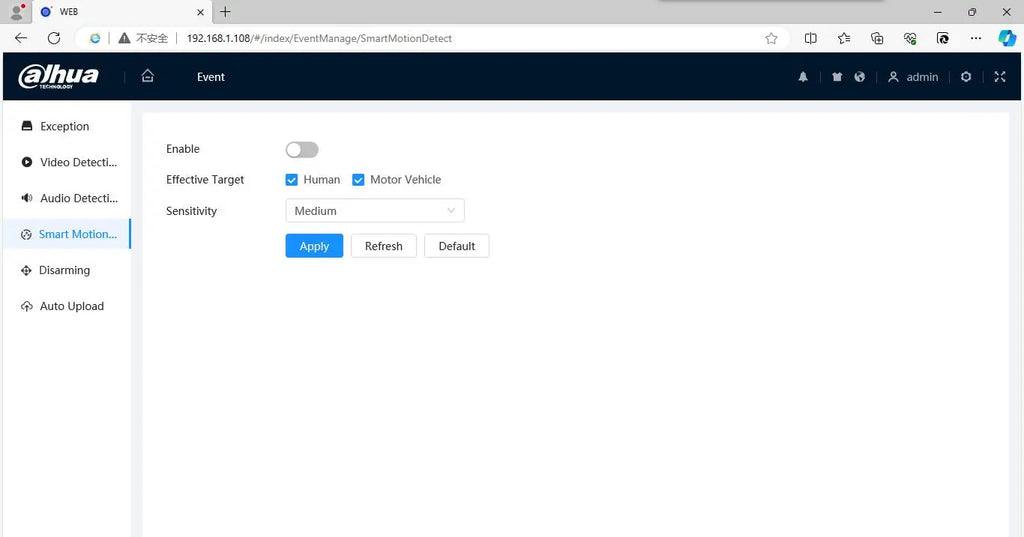Viewport: 1024px width, 537px height.
Task: Open browser favorites list icon
Action: pyautogui.click(x=844, y=38)
